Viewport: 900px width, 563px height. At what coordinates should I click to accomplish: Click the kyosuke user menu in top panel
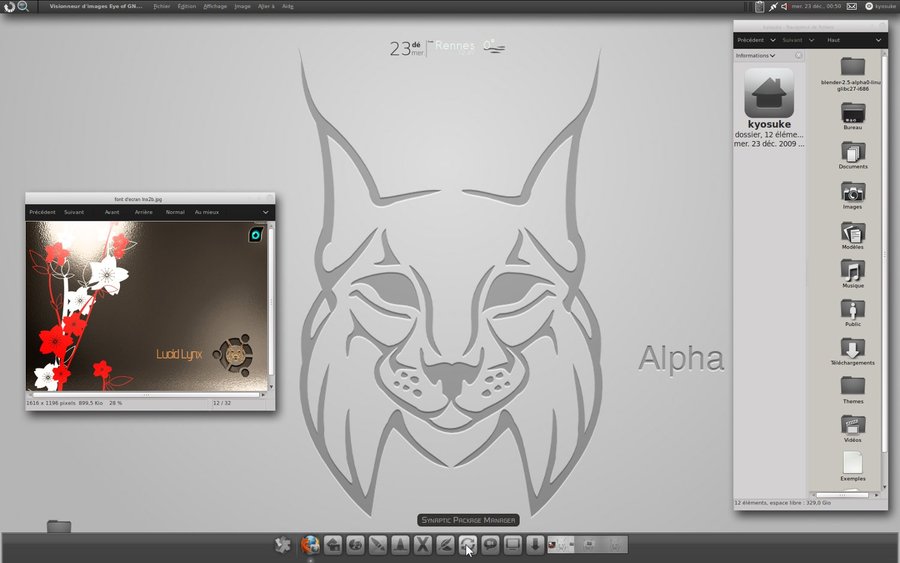tap(880, 6)
